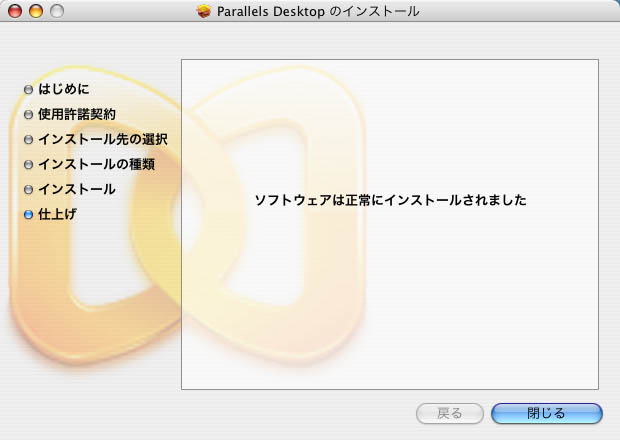Select the 仕上げ step label
Image resolution: width=620 pixels, height=440 pixels.
(x=57, y=214)
